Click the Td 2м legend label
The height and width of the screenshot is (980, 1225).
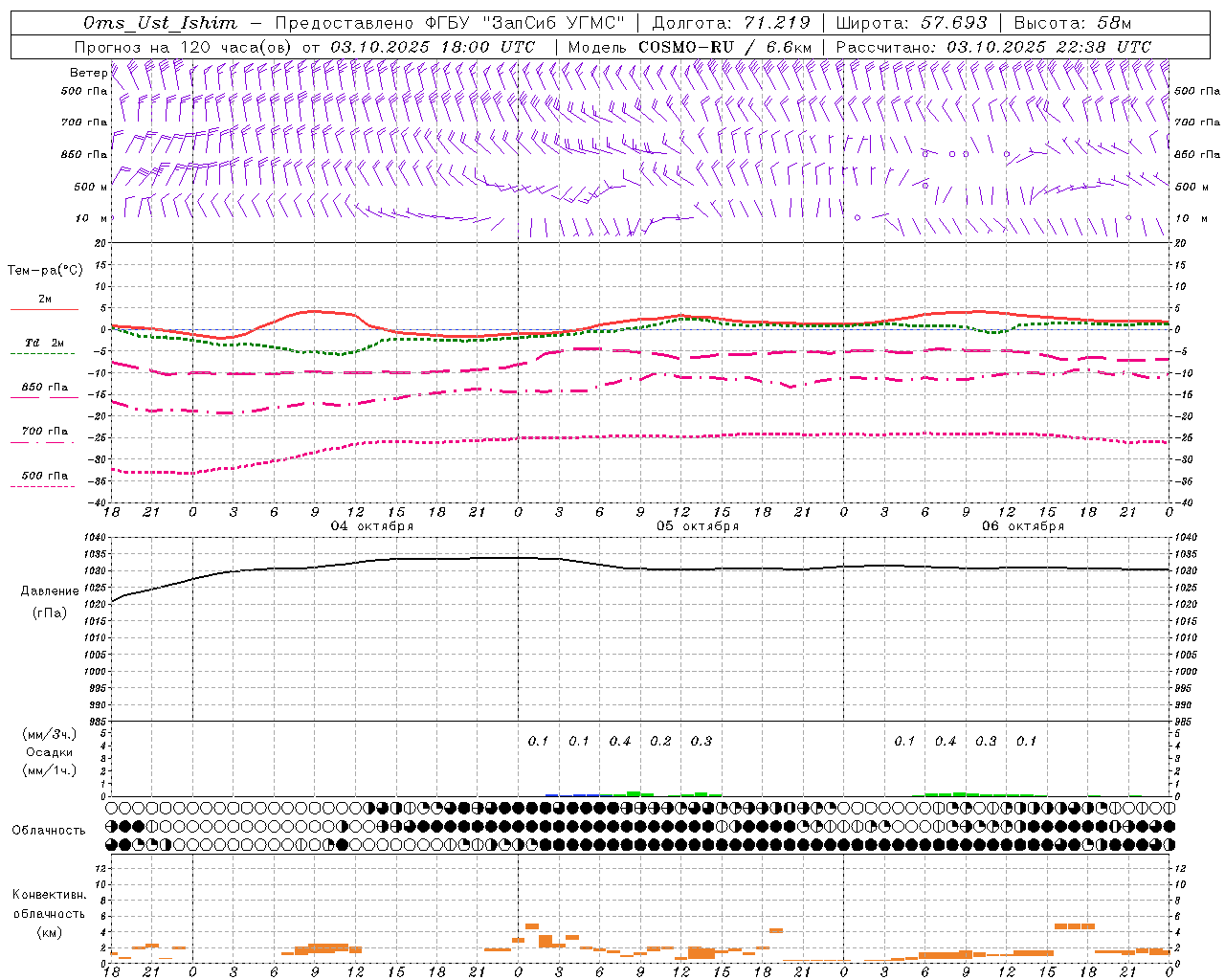click(x=45, y=343)
